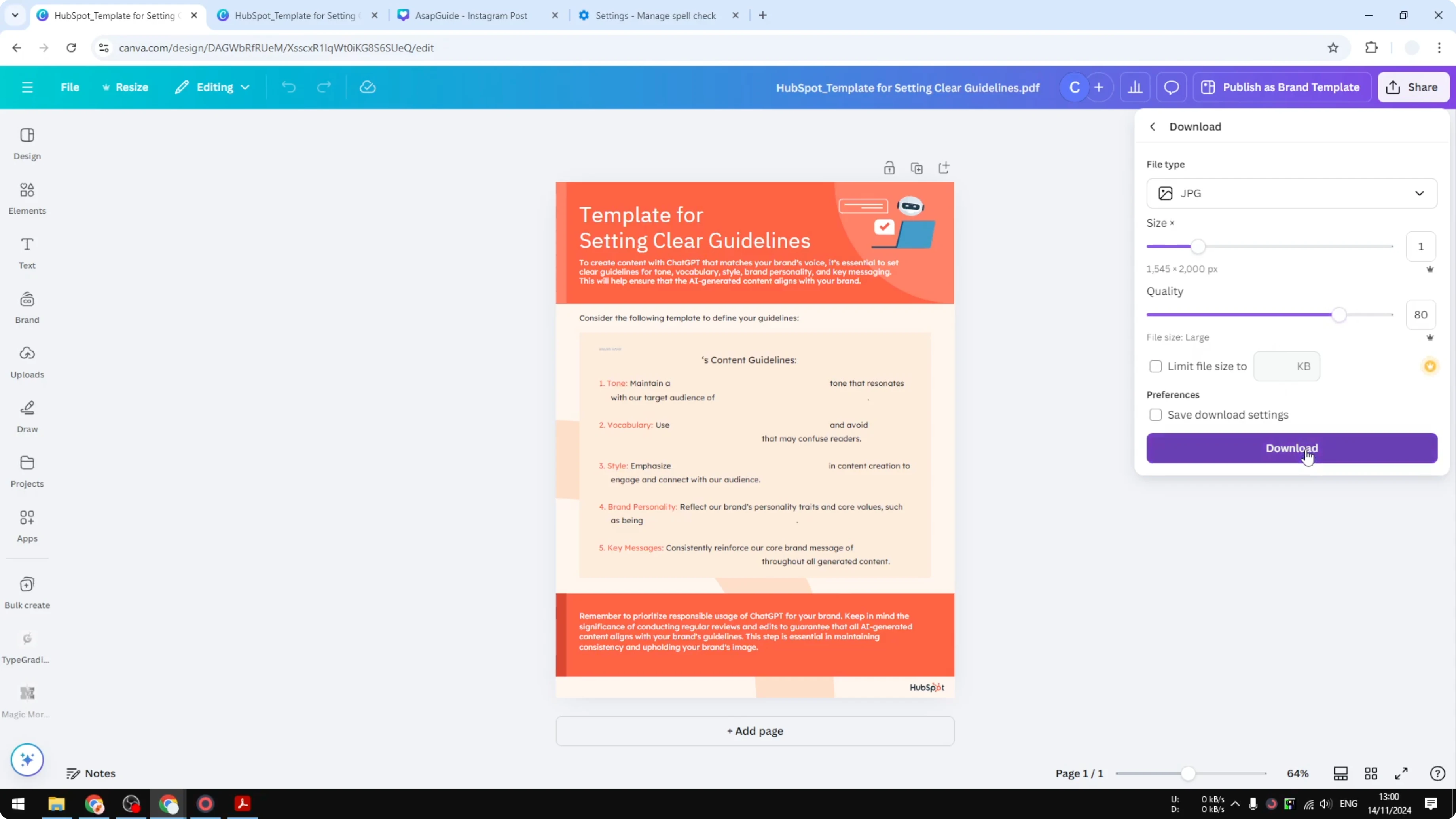Viewport: 1456px width, 819px height.
Task: Click the undo arrow in the toolbar
Action: point(288,87)
